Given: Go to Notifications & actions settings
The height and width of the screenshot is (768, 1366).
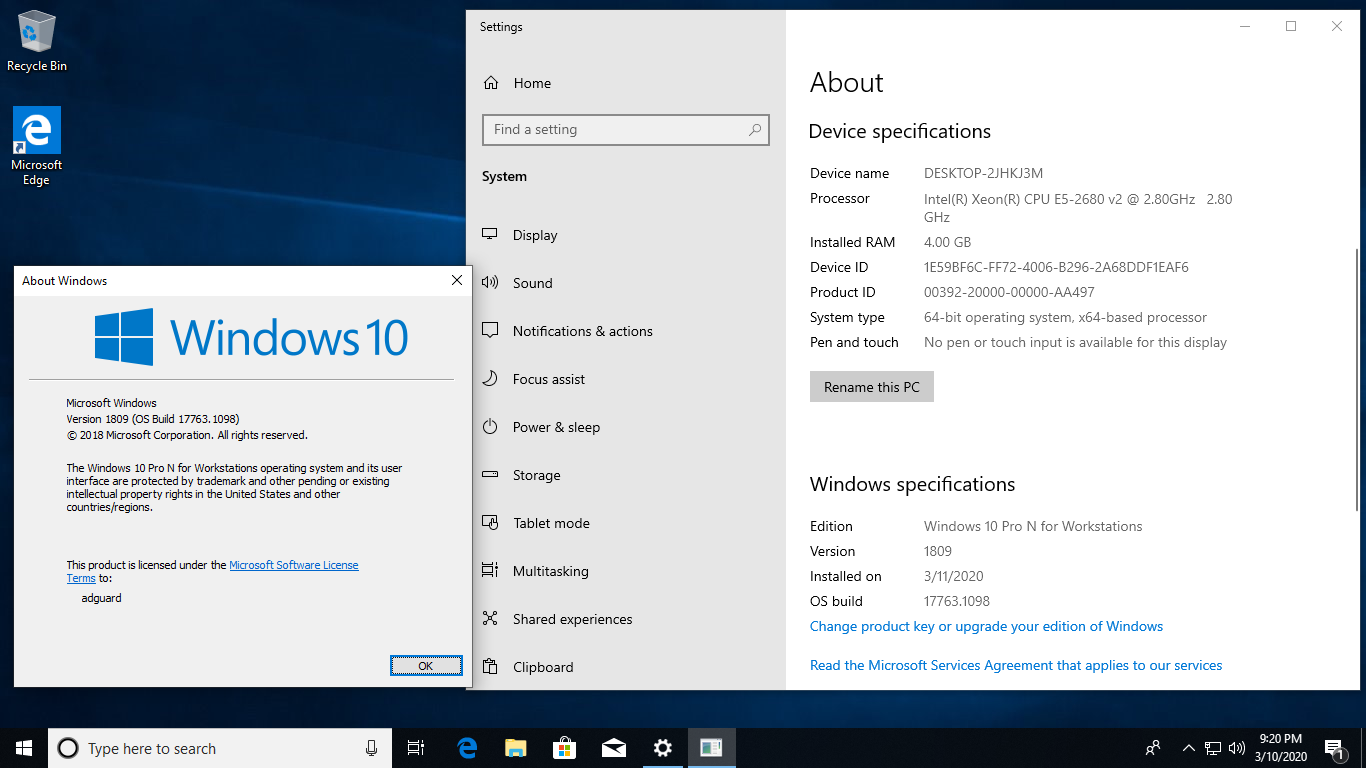Looking at the screenshot, I should pos(626,331).
